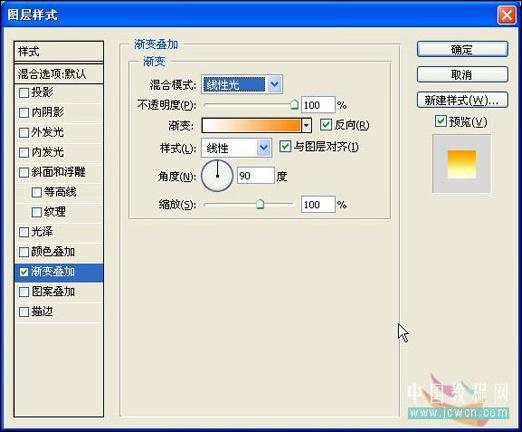Click the angle dial control
The height and width of the screenshot is (432, 522).
tap(217, 176)
